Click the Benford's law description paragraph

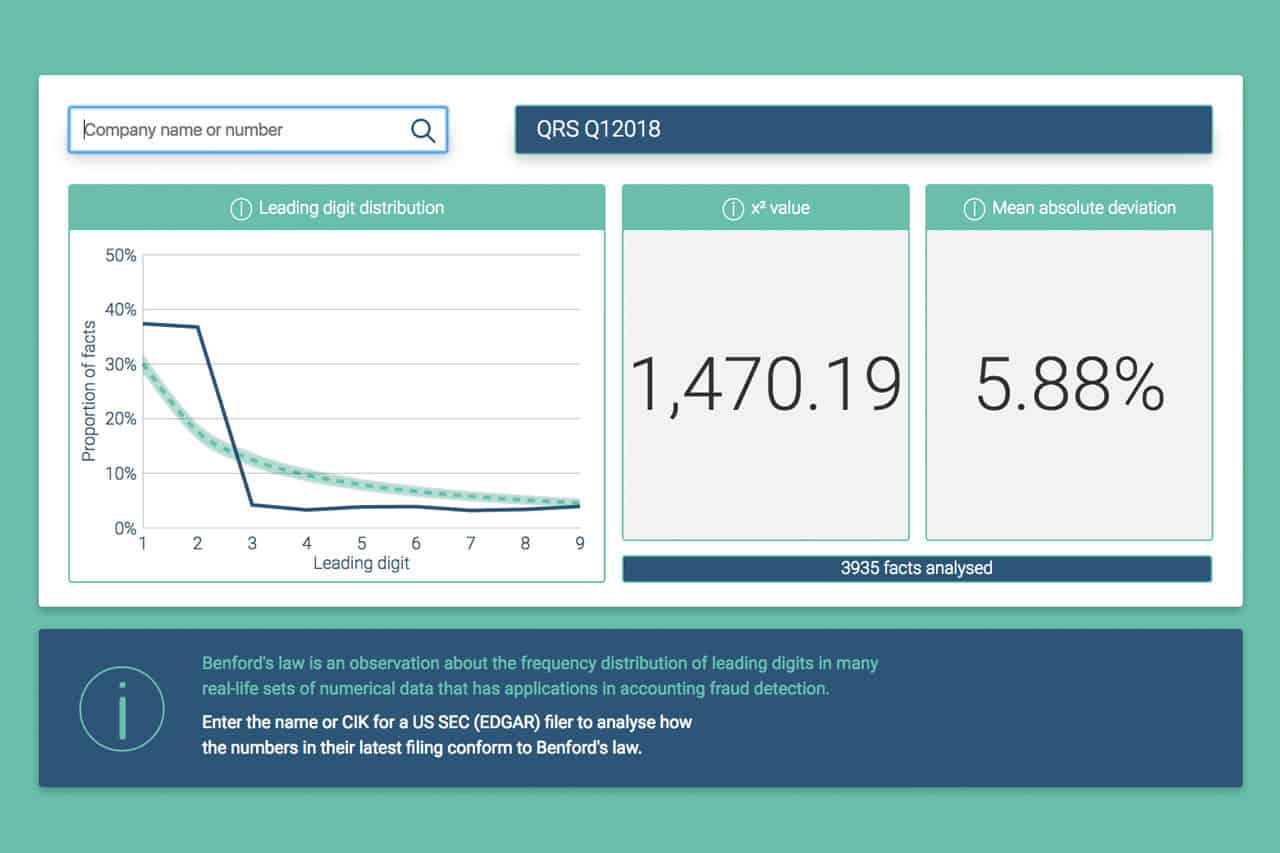pos(540,676)
